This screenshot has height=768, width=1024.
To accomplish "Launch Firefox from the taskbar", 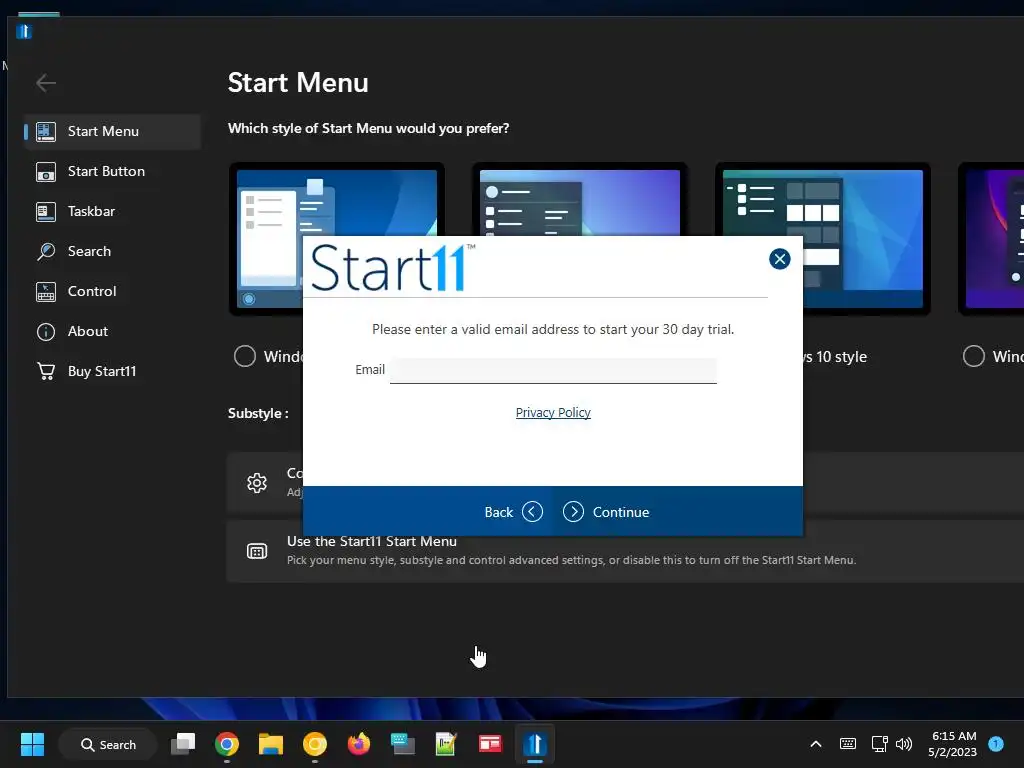I will [359, 744].
